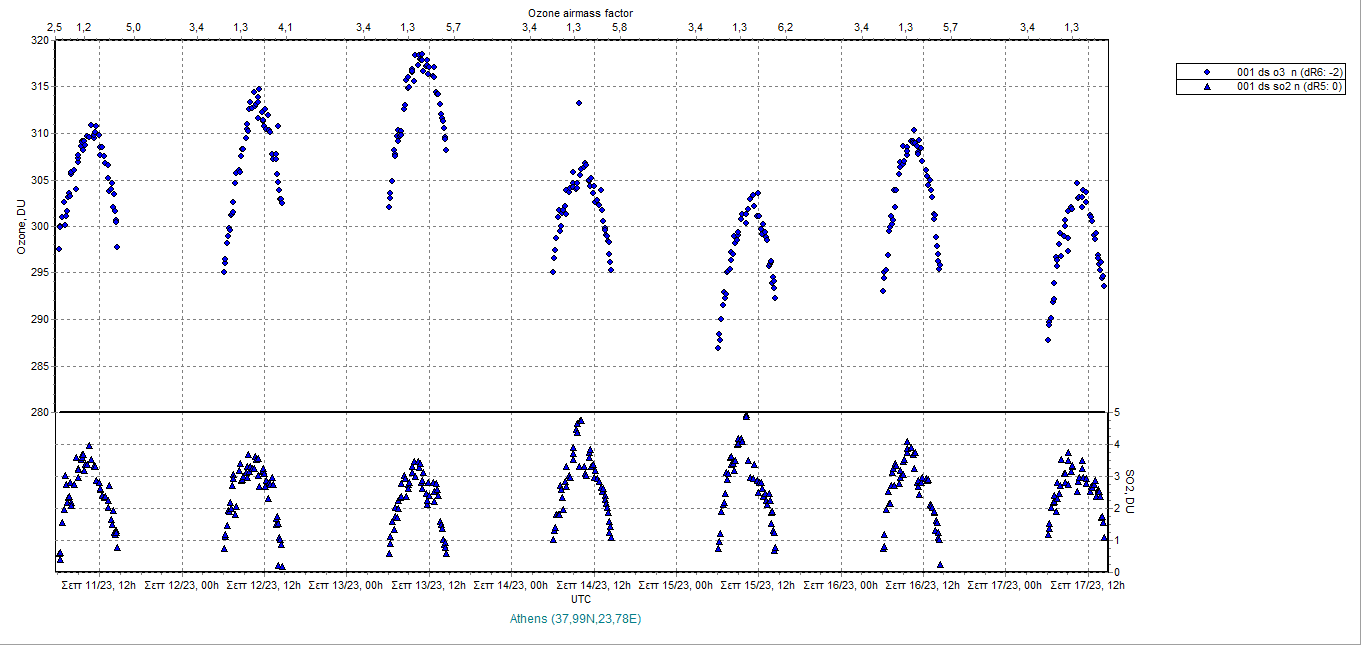Click the triangle marker in the legend
1361x645 pixels.
pyautogui.click(x=1207, y=87)
